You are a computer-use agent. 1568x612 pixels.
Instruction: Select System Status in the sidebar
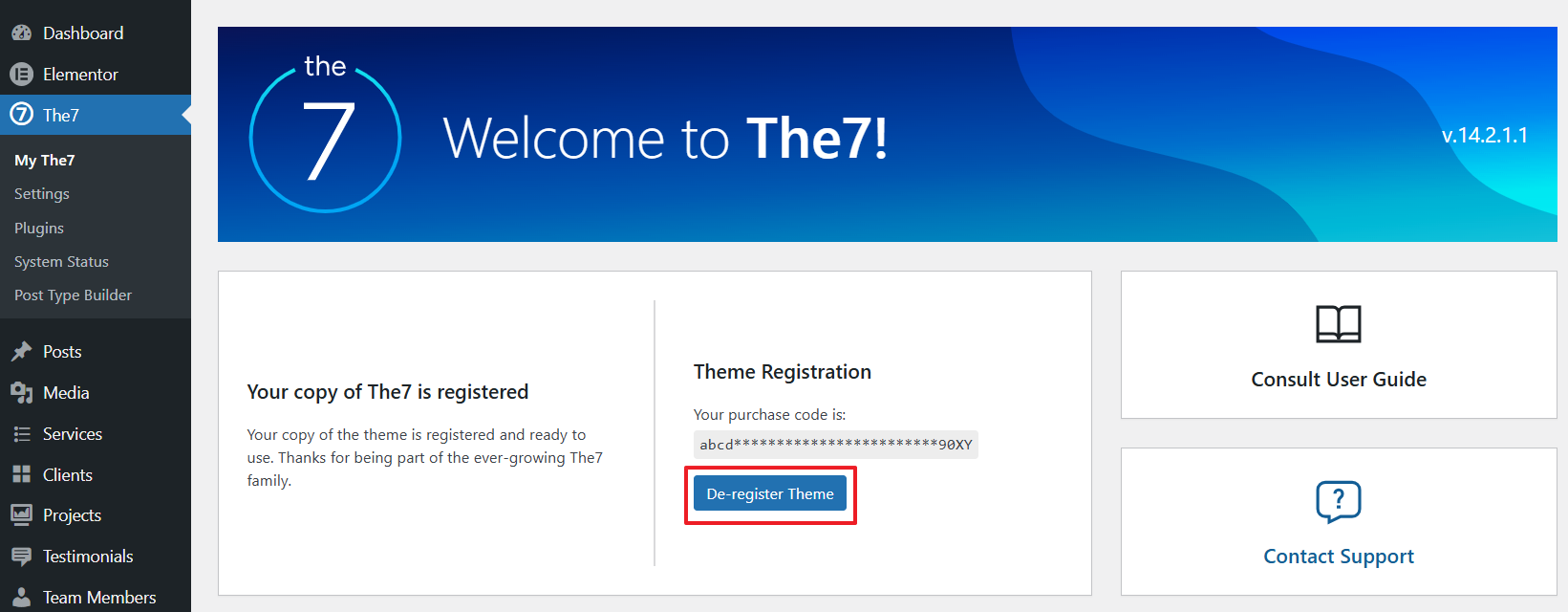click(x=61, y=262)
